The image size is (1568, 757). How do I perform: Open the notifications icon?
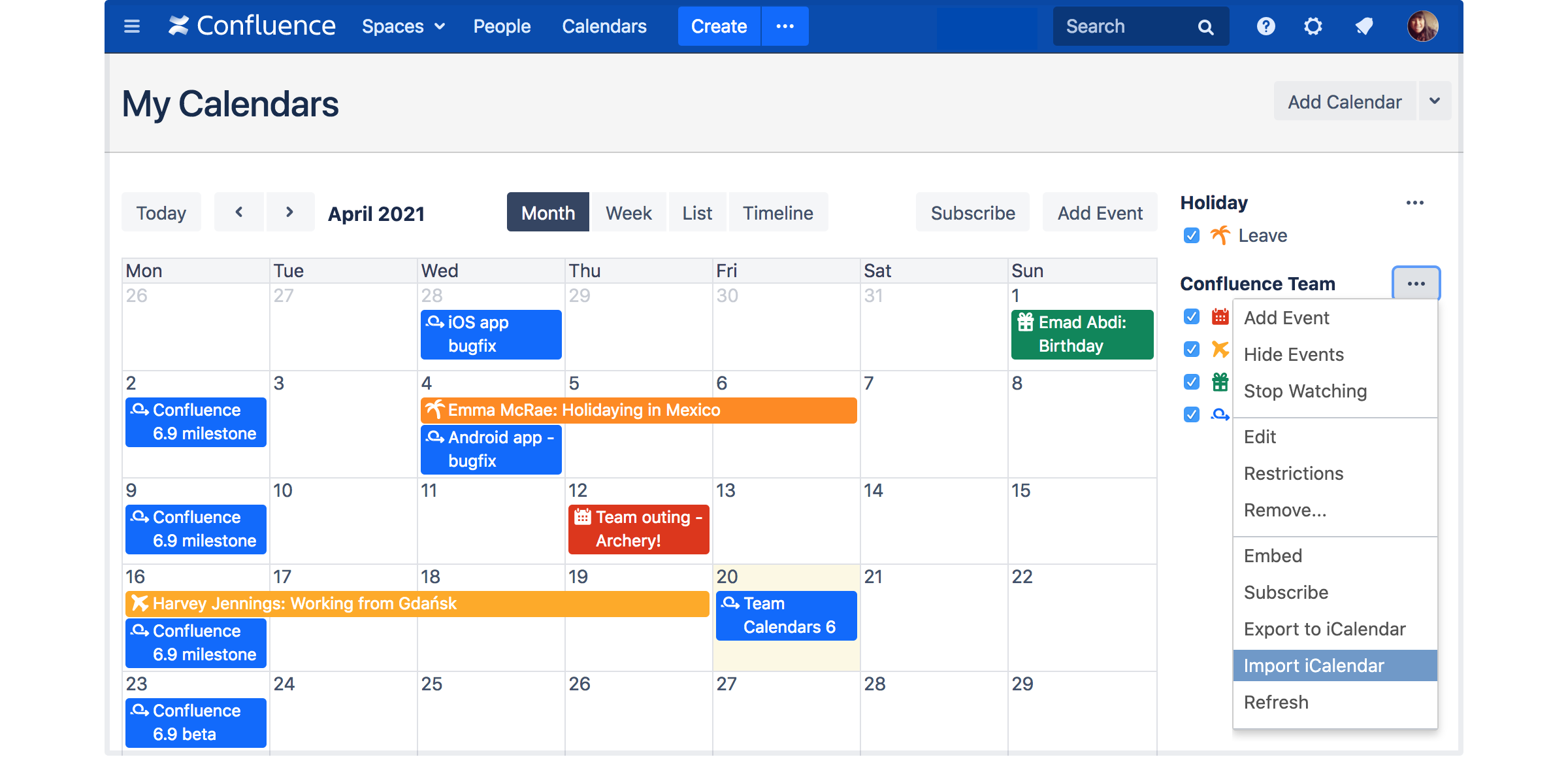[x=1364, y=26]
